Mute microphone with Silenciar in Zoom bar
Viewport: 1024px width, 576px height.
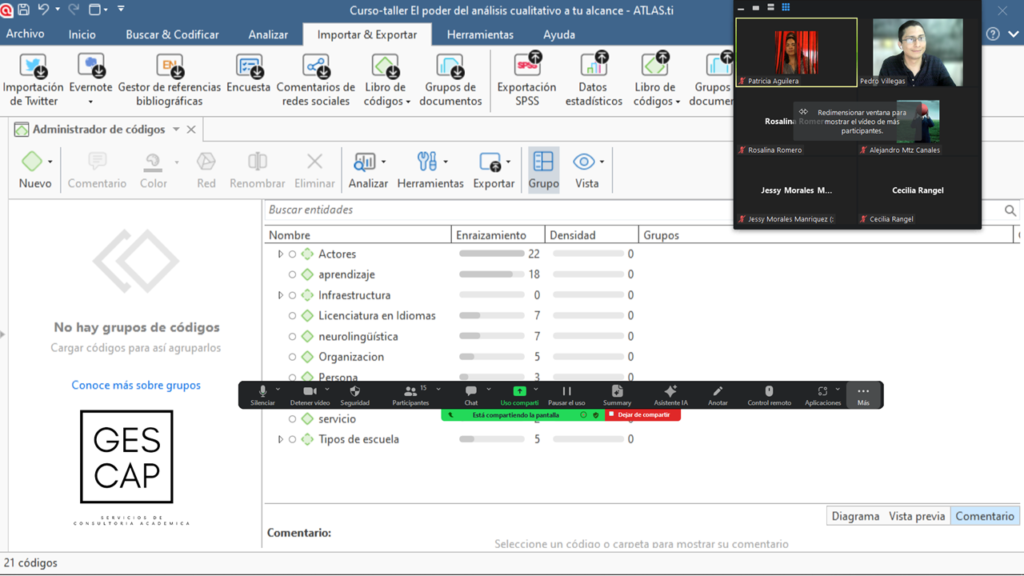263,394
